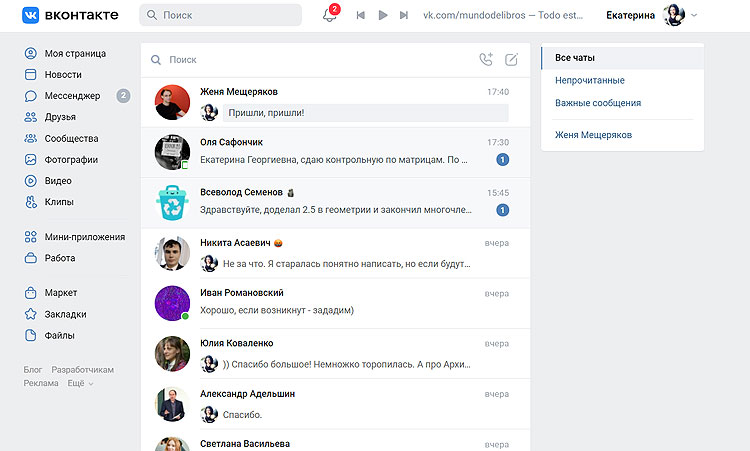Open Clips in the left sidebar
Image resolution: width=750 pixels, height=451 pixels.
click(x=59, y=202)
